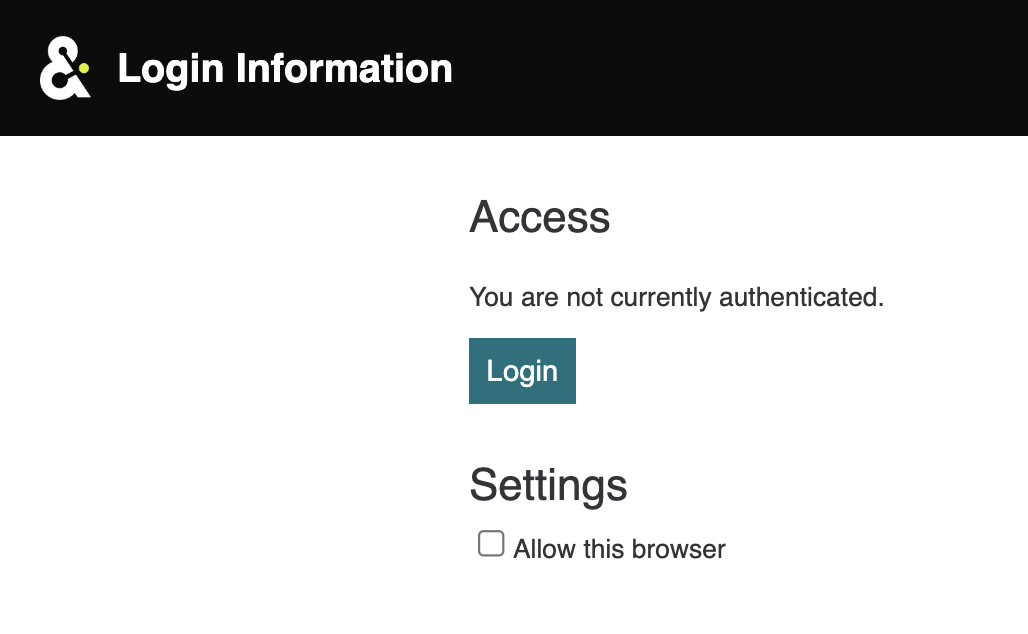Click the word 'not' in authentication message
The width and height of the screenshot is (1028, 634).
[x=583, y=297]
